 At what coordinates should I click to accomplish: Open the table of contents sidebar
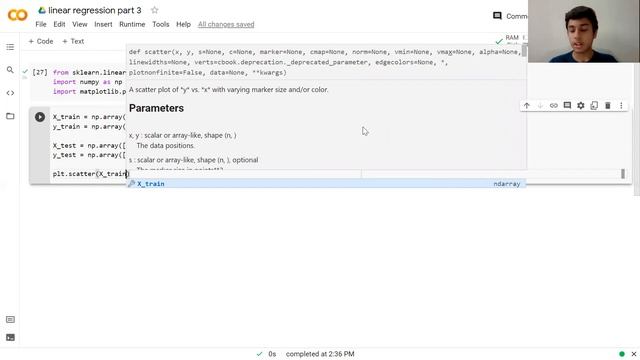(10, 47)
